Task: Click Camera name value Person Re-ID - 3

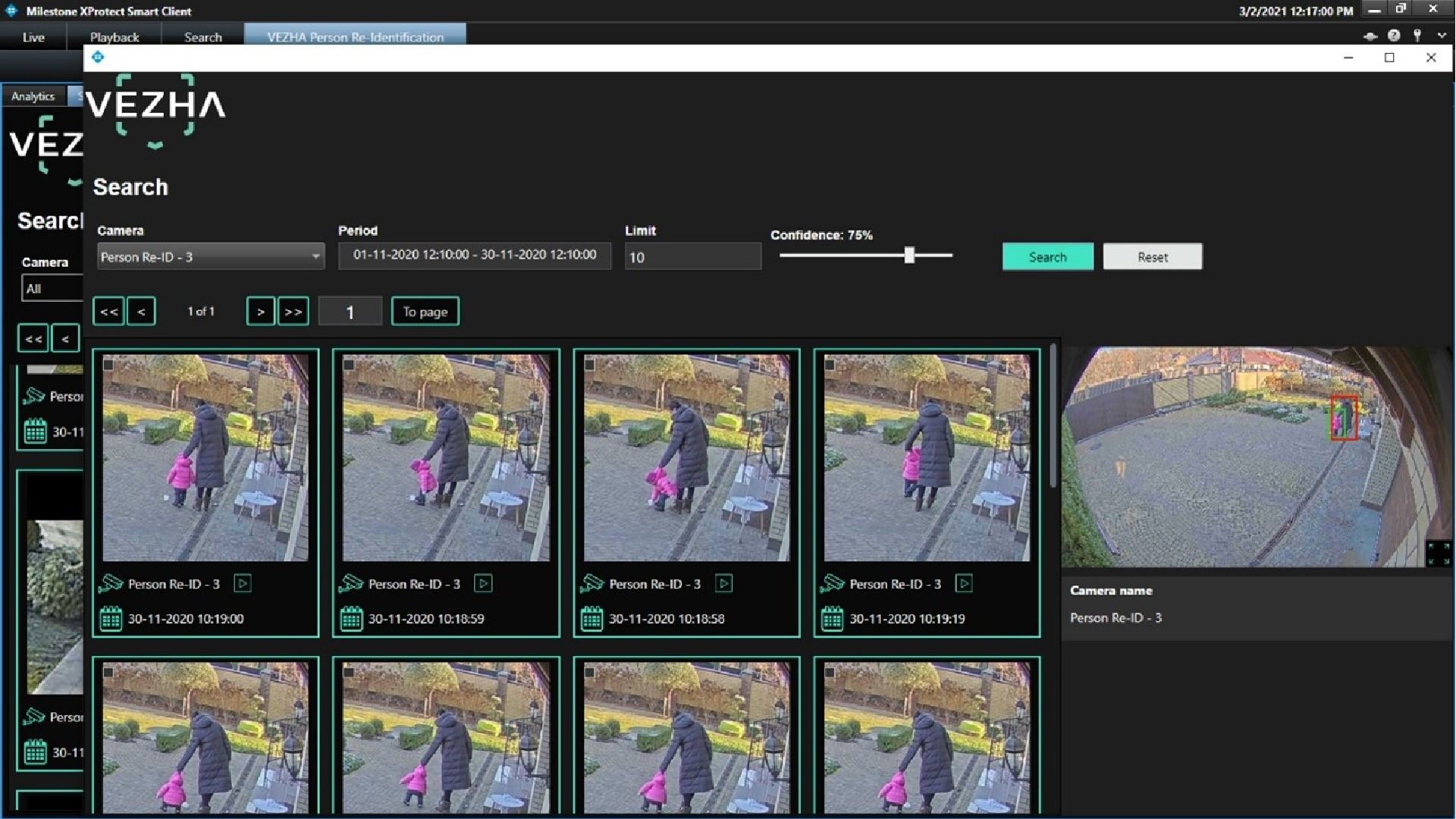Action: tap(1116, 618)
